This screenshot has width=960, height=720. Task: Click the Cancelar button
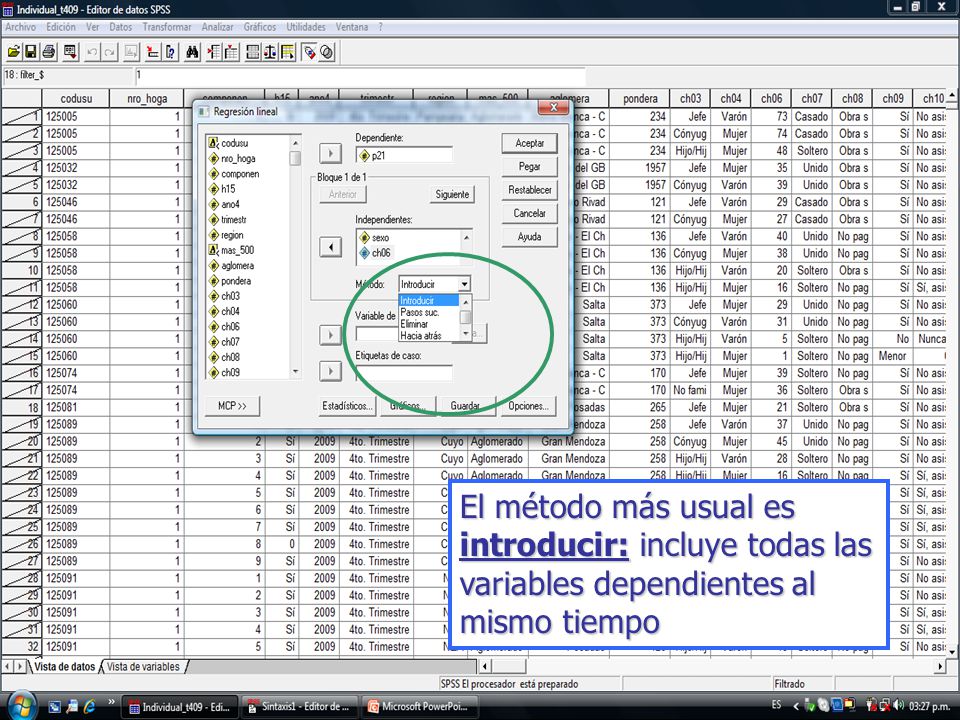(x=530, y=213)
